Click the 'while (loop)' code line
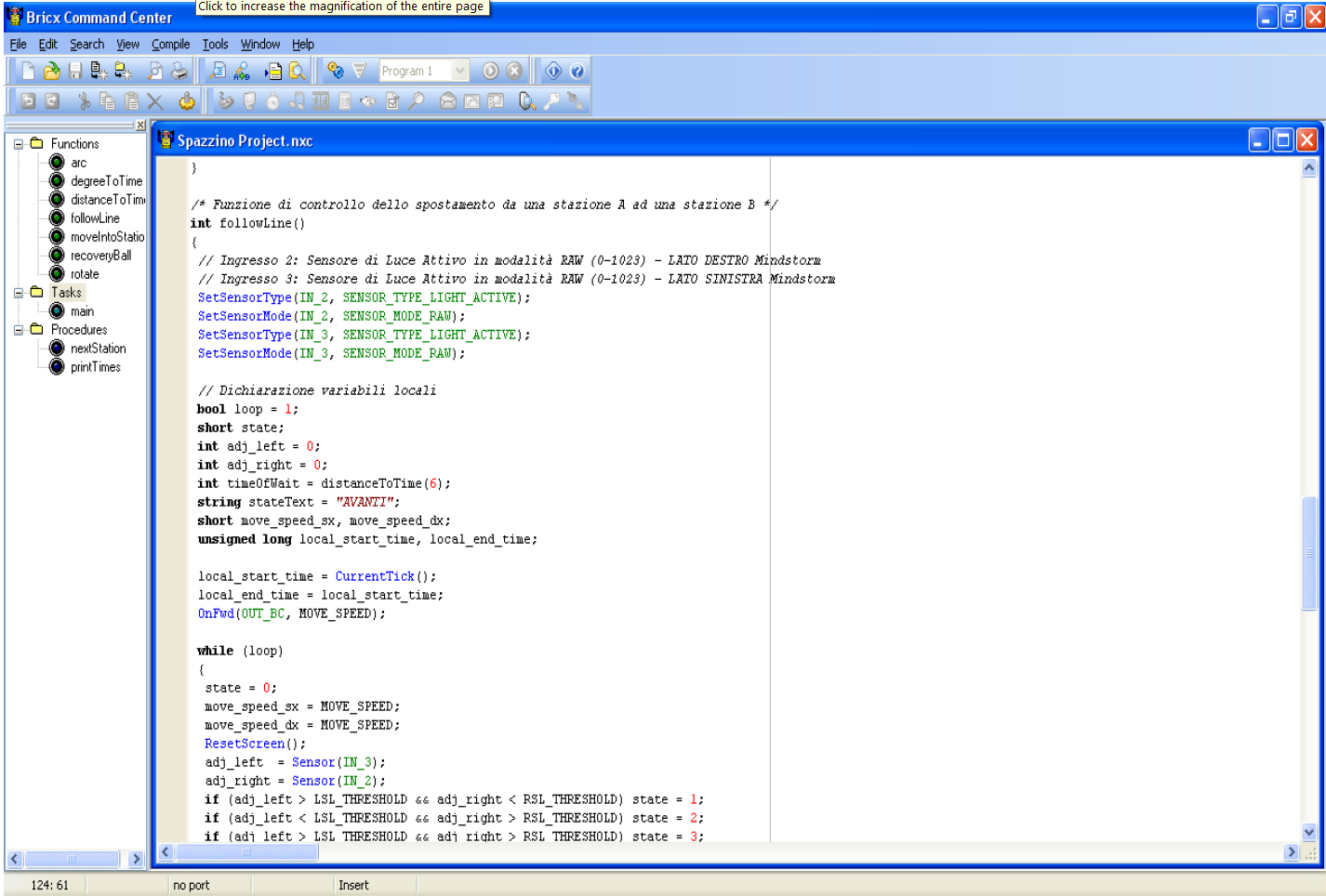This screenshot has height=896, width=1326. click(240, 651)
